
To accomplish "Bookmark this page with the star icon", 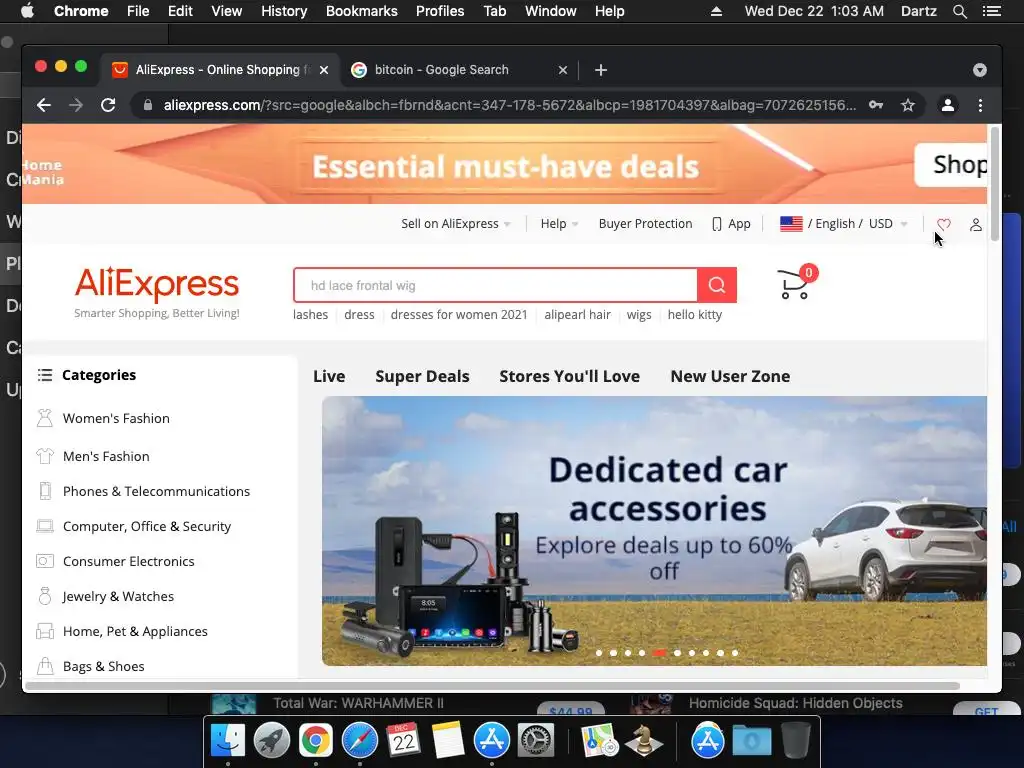I will point(908,105).
